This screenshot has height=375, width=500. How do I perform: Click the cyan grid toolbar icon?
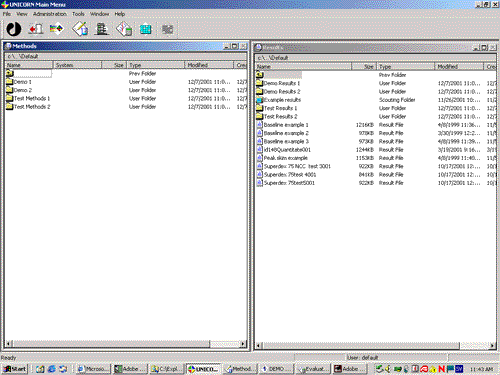(x=145, y=29)
